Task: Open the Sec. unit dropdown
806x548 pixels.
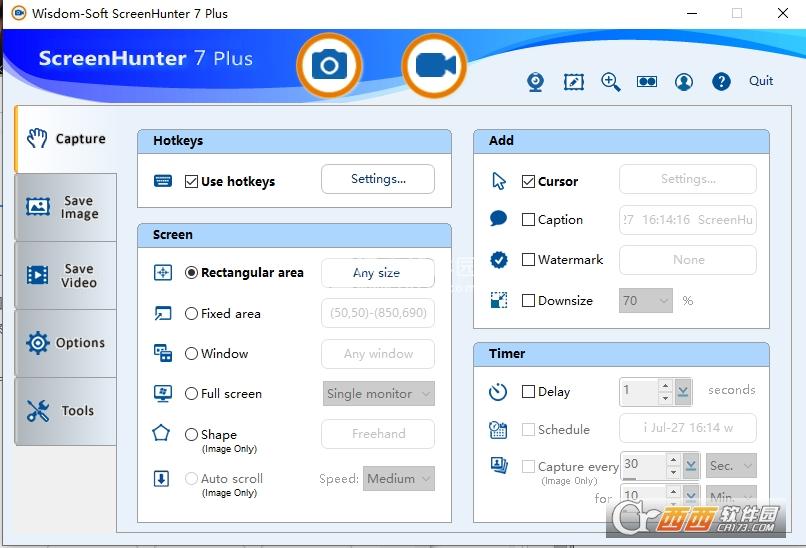Action: click(x=731, y=466)
